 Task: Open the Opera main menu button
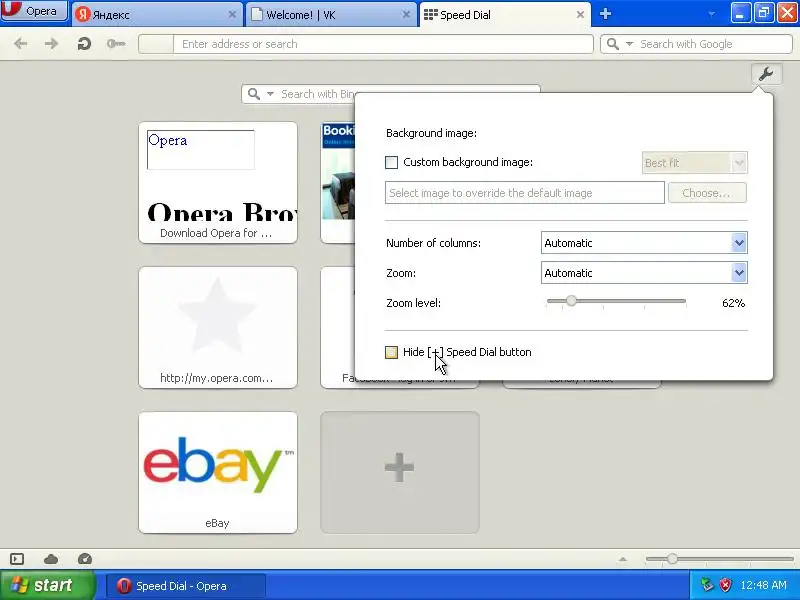point(34,11)
